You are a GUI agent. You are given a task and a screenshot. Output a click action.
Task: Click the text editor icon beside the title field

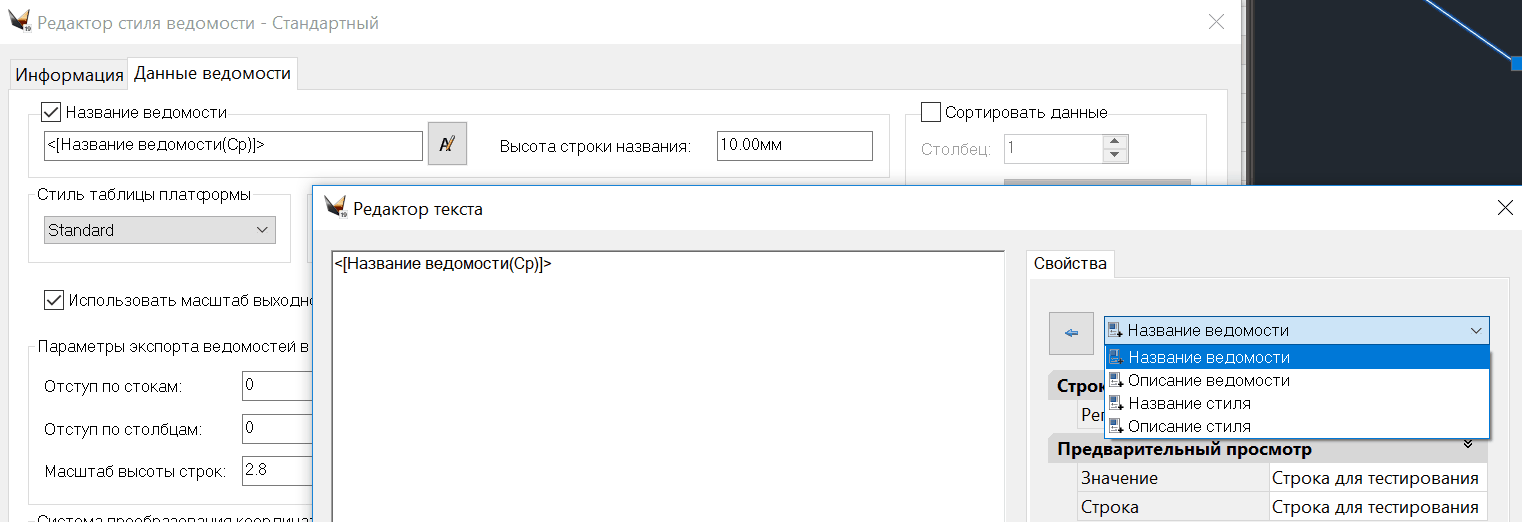click(447, 144)
